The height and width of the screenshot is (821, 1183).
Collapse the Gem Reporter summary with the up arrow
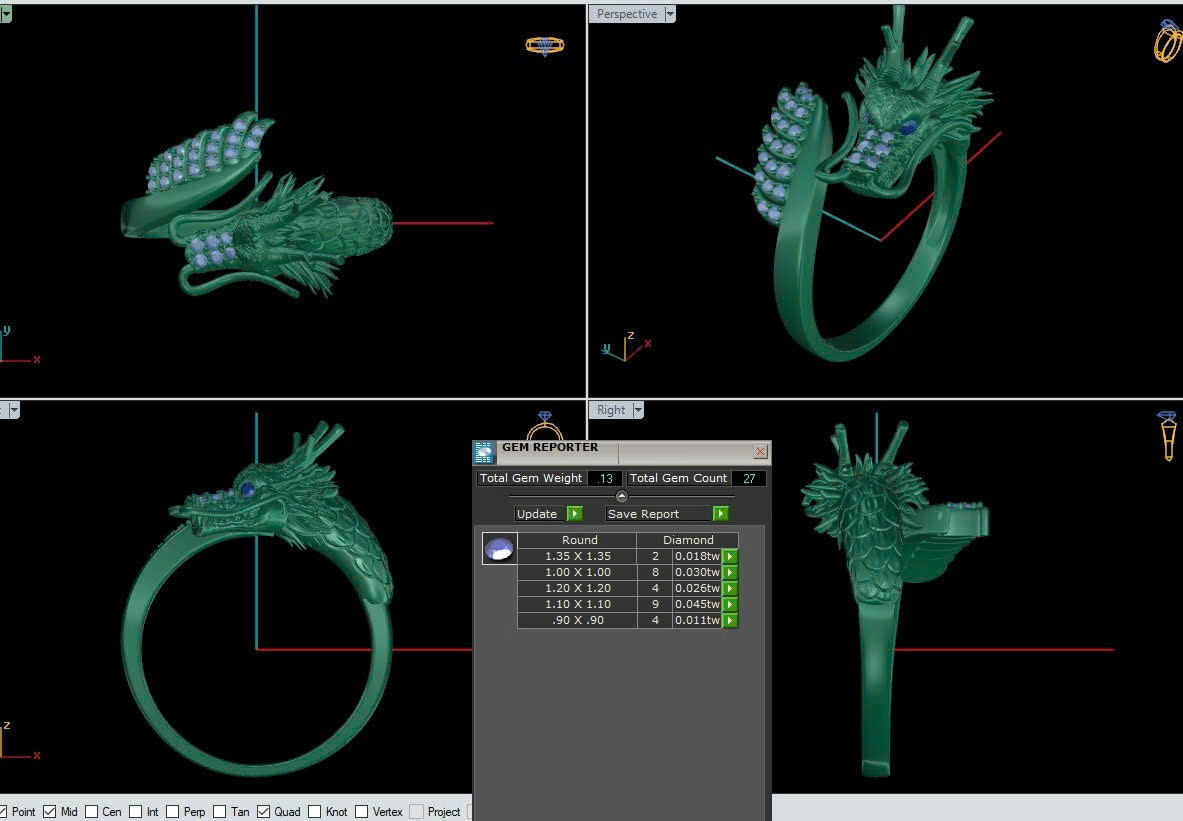[621, 496]
